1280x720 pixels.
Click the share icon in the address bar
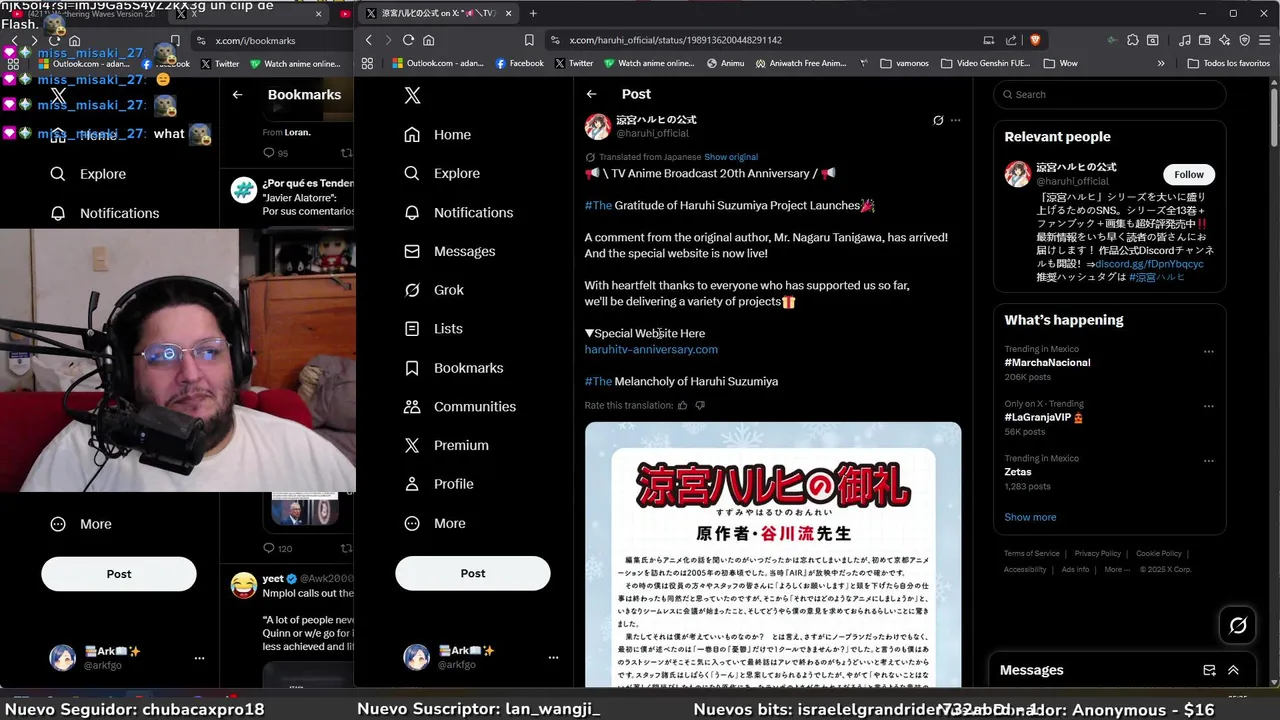tap(1011, 40)
